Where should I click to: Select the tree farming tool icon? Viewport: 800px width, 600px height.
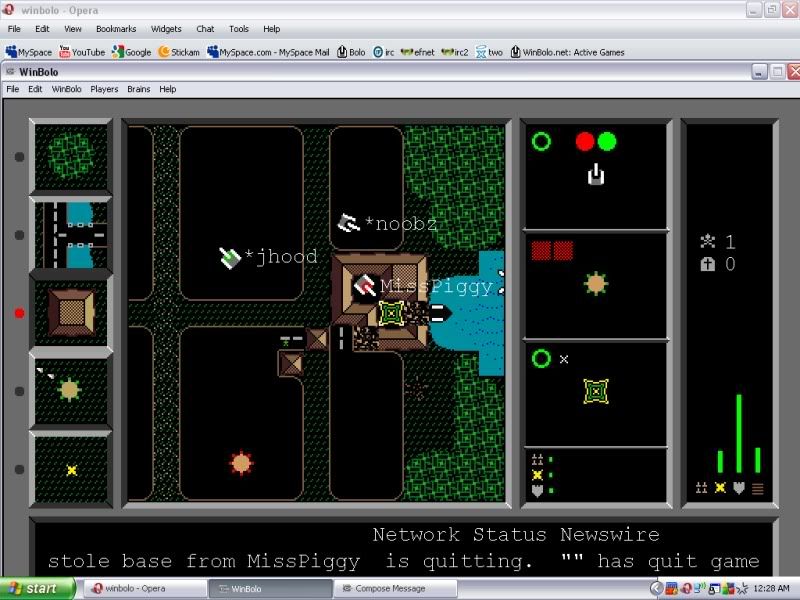click(x=70, y=156)
